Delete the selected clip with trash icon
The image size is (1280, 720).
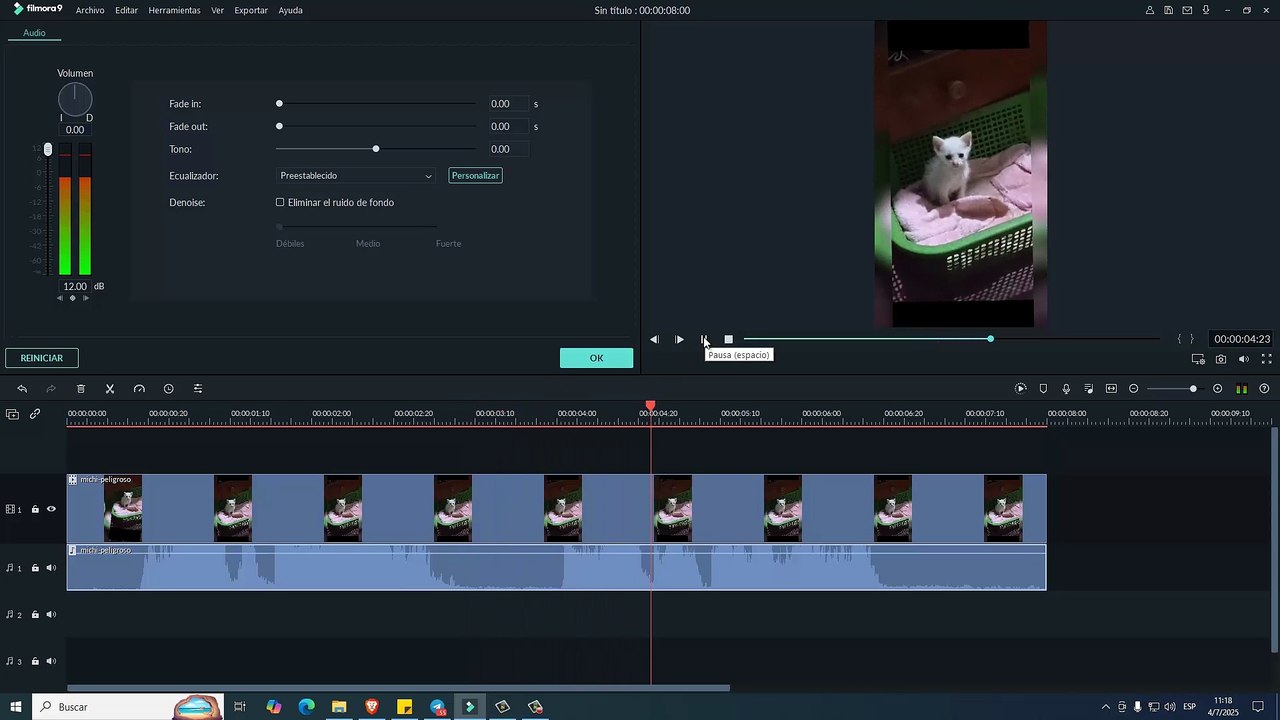point(81,389)
